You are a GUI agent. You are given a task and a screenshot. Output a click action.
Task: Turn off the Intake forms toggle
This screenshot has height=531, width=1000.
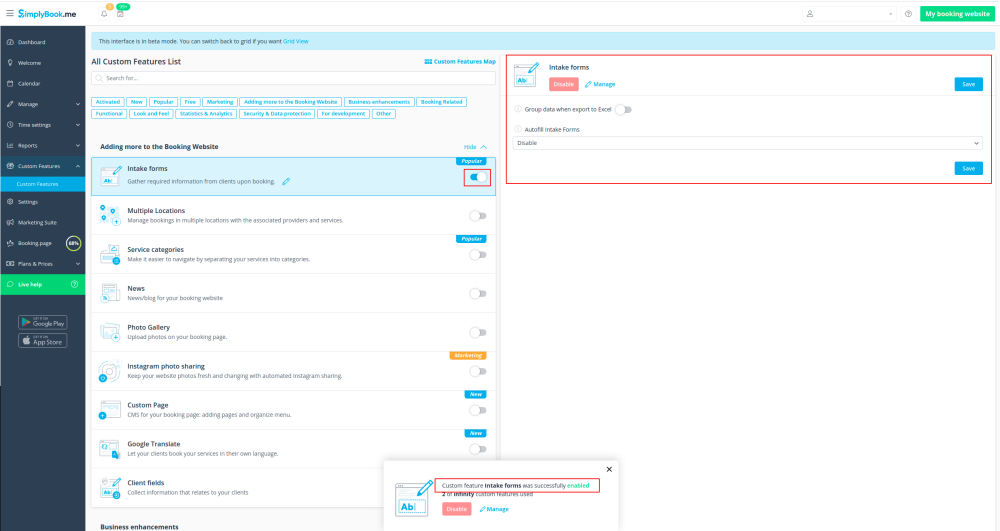click(x=478, y=177)
